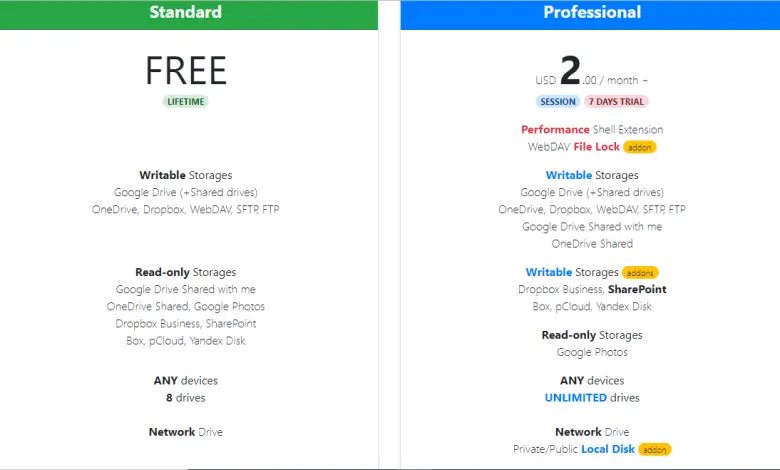Click Google Photos in Professional plan

pos(592,352)
